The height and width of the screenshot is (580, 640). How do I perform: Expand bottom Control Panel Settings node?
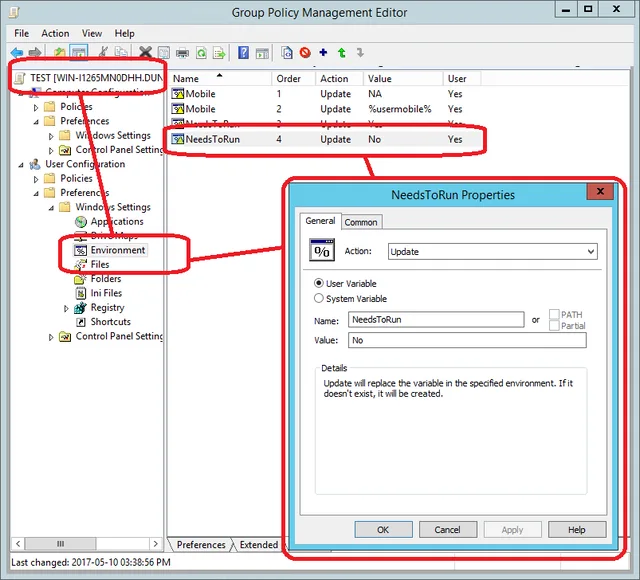51,337
